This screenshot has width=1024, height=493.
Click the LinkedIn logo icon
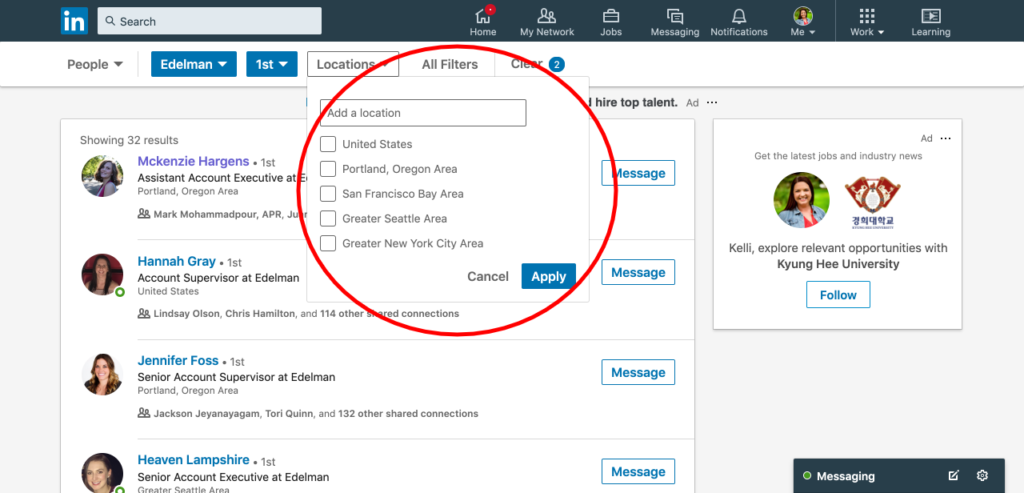pyautogui.click(x=74, y=21)
